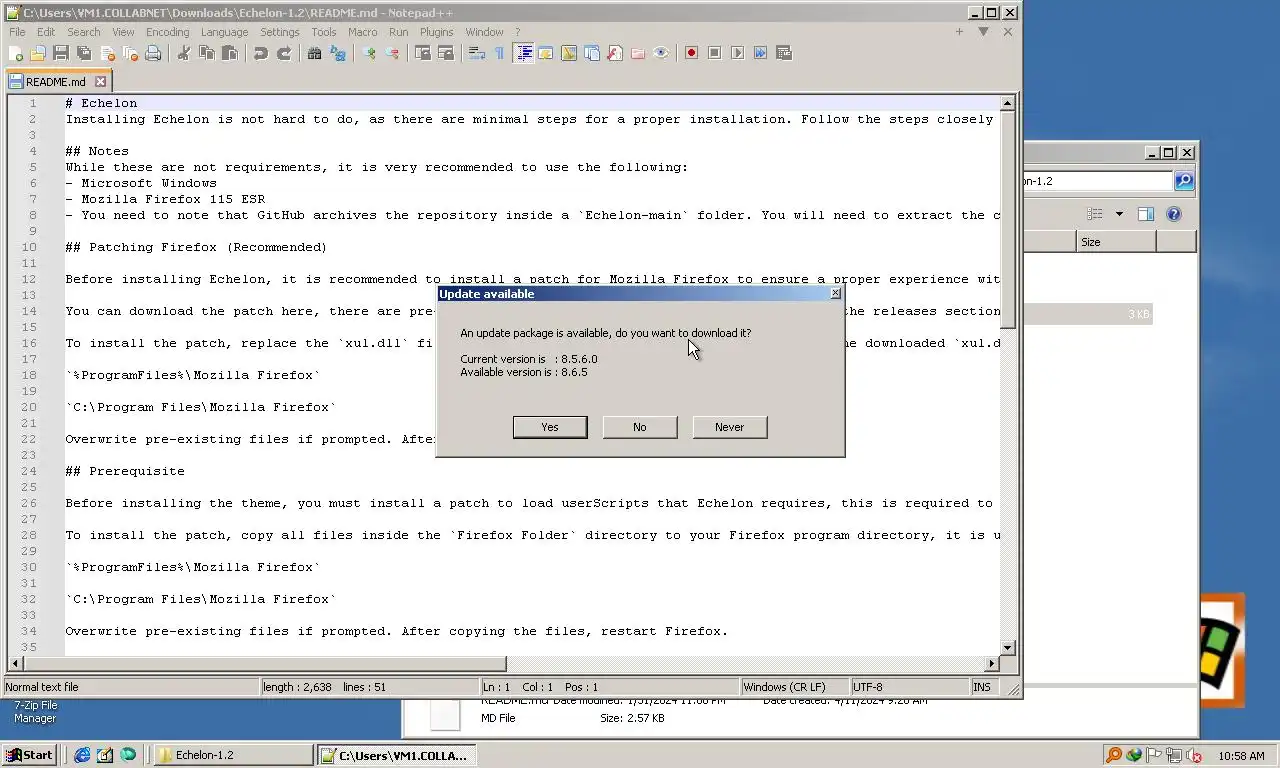Viewport: 1280px width, 768px height.
Task: Open the Language menu
Action: pos(224,32)
